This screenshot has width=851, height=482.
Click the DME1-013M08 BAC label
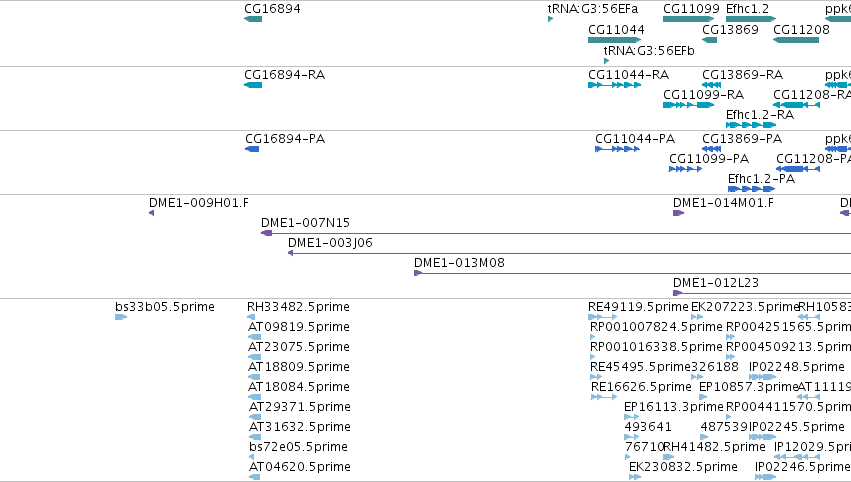459,263
